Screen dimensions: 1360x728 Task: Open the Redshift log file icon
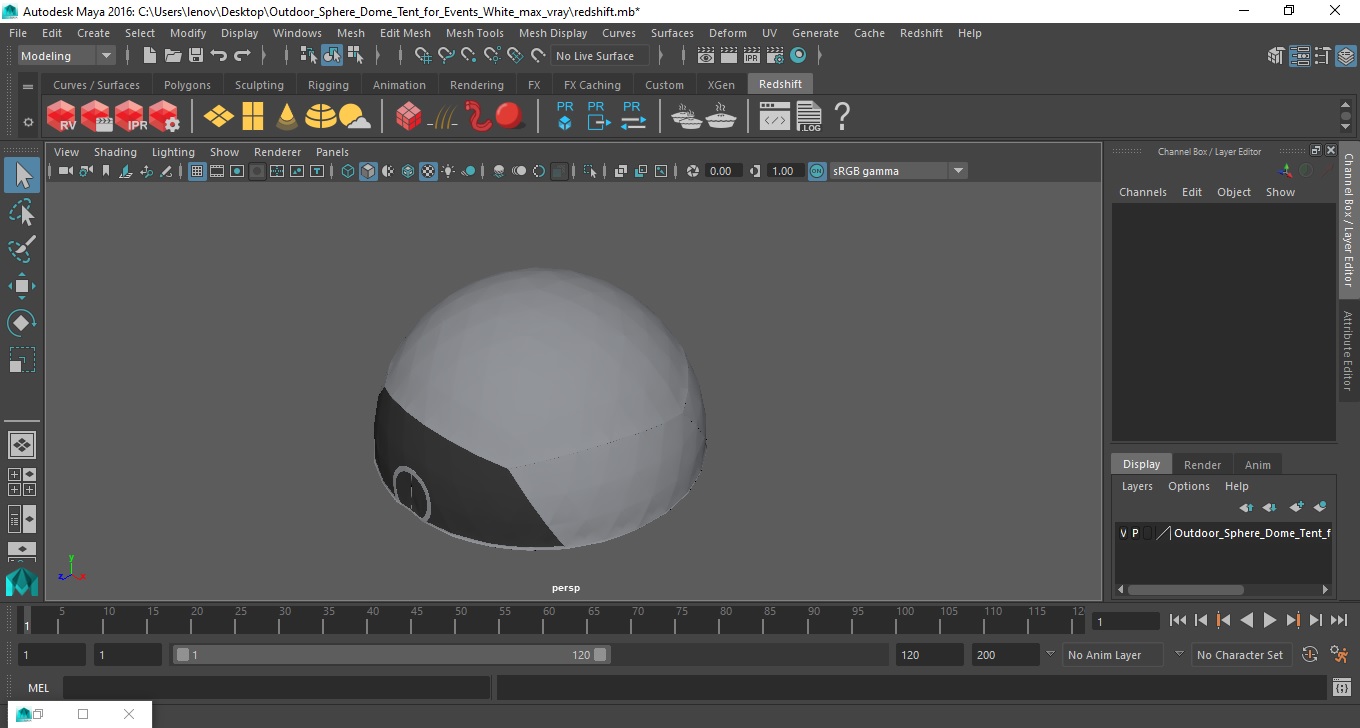pyautogui.click(x=808, y=117)
